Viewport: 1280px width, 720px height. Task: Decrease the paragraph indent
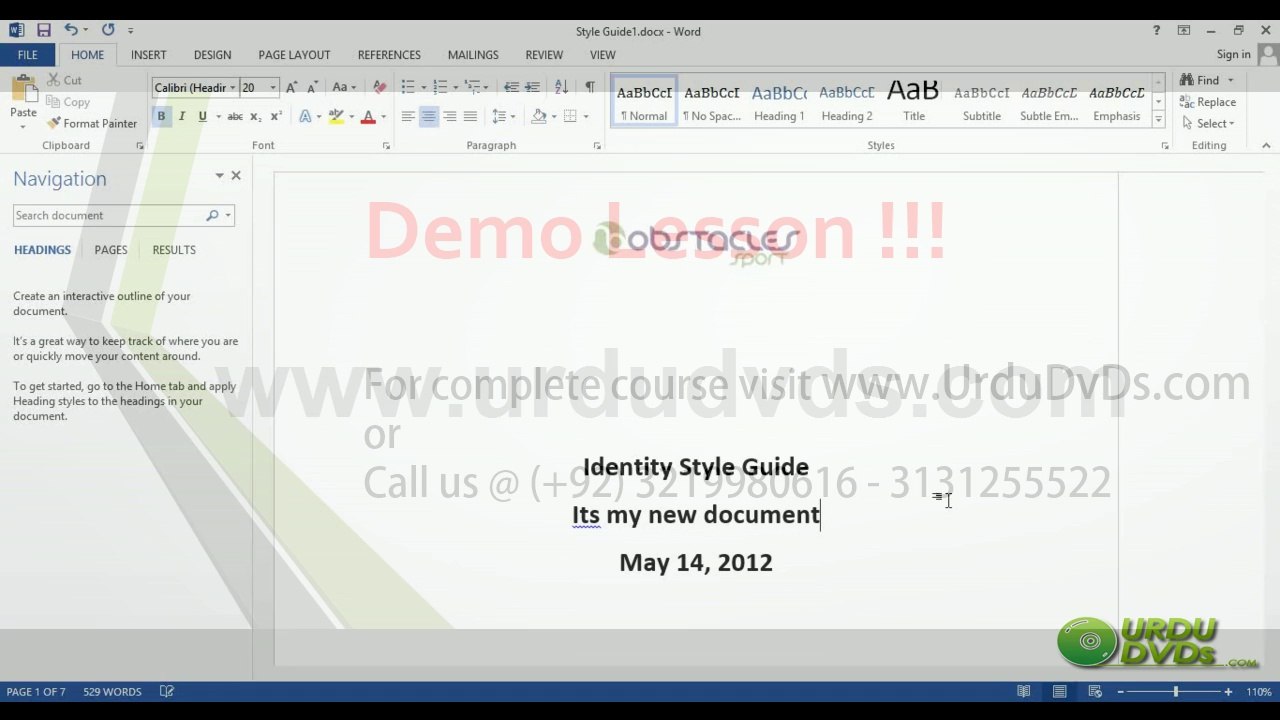pyautogui.click(x=511, y=88)
